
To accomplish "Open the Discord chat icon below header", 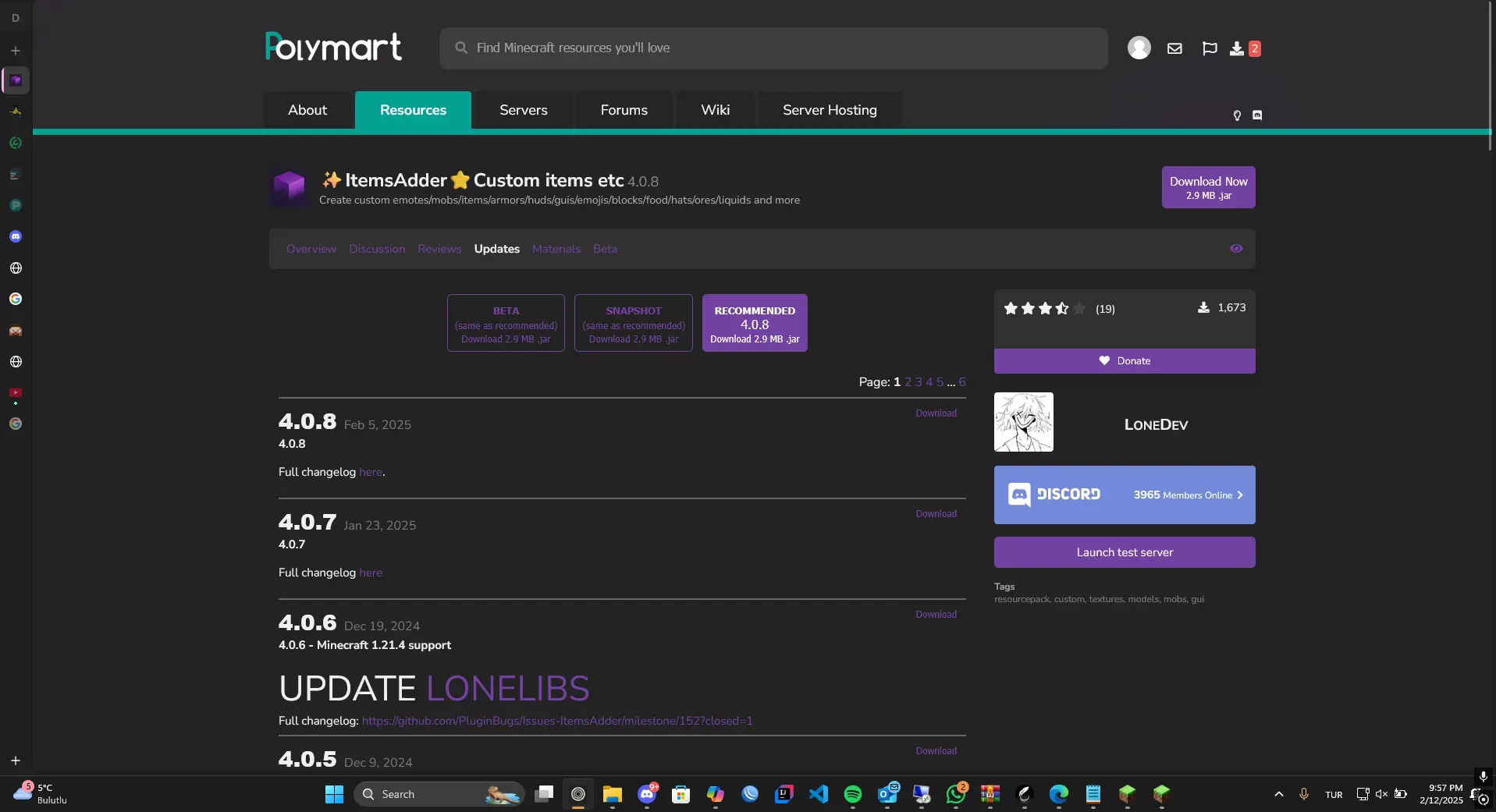I will [x=1257, y=115].
